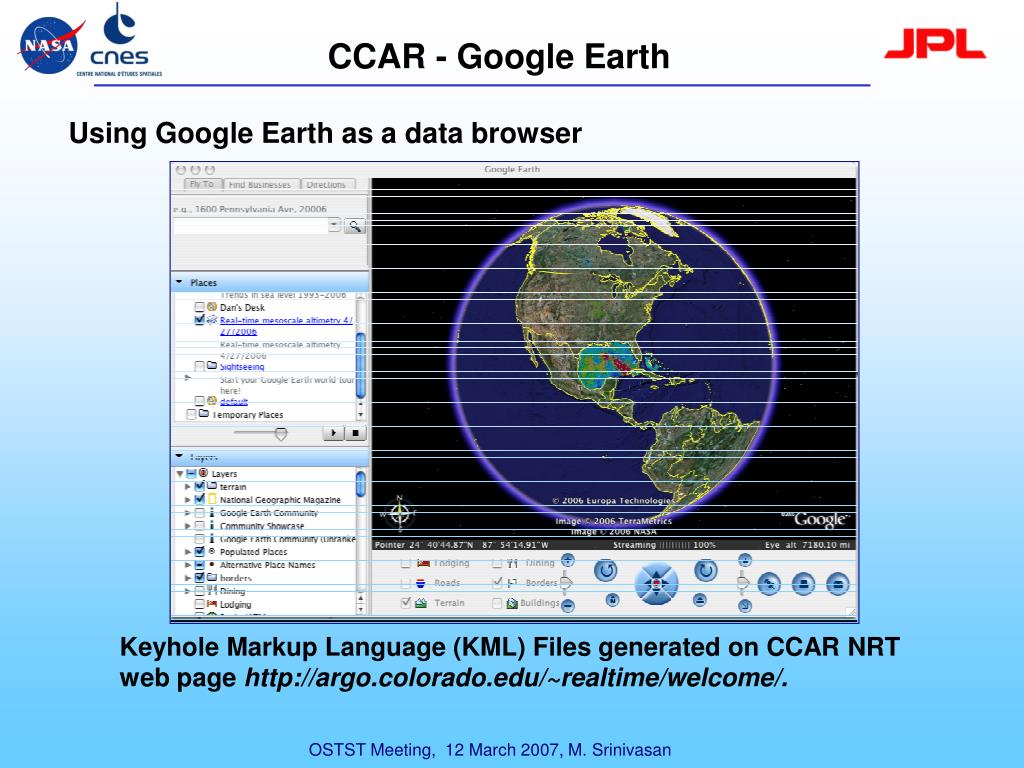Click the Roads shield icon
Image resolution: width=1024 pixels, height=768 pixels.
[x=421, y=583]
